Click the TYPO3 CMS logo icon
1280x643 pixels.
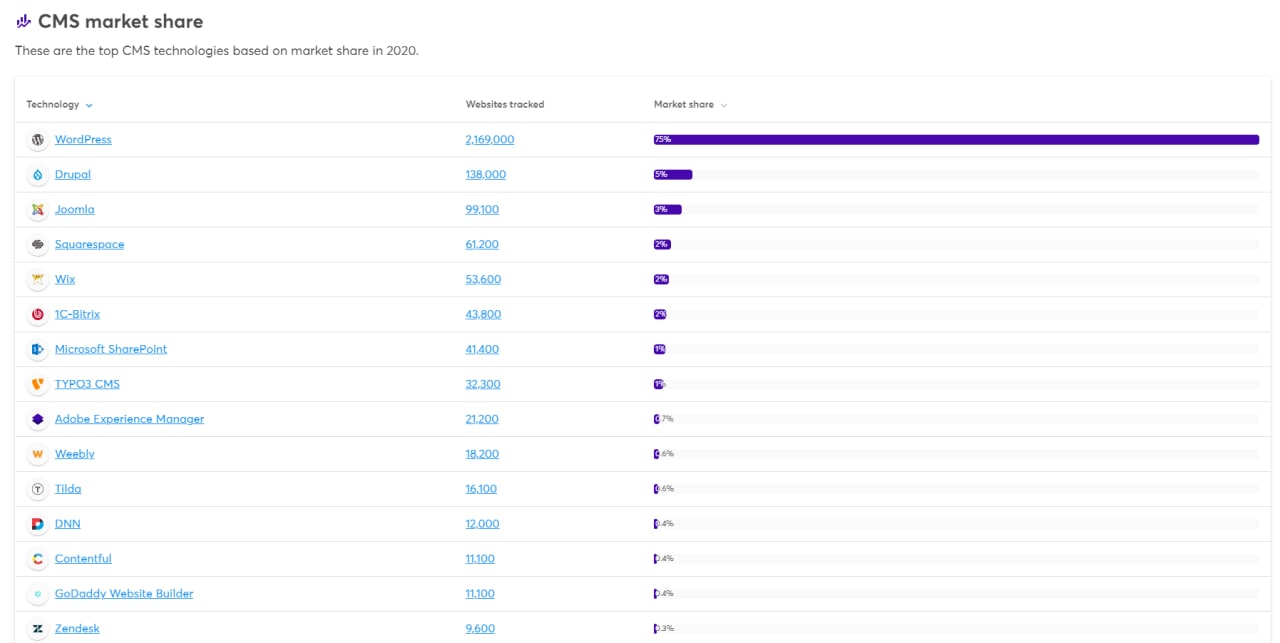[x=38, y=385]
